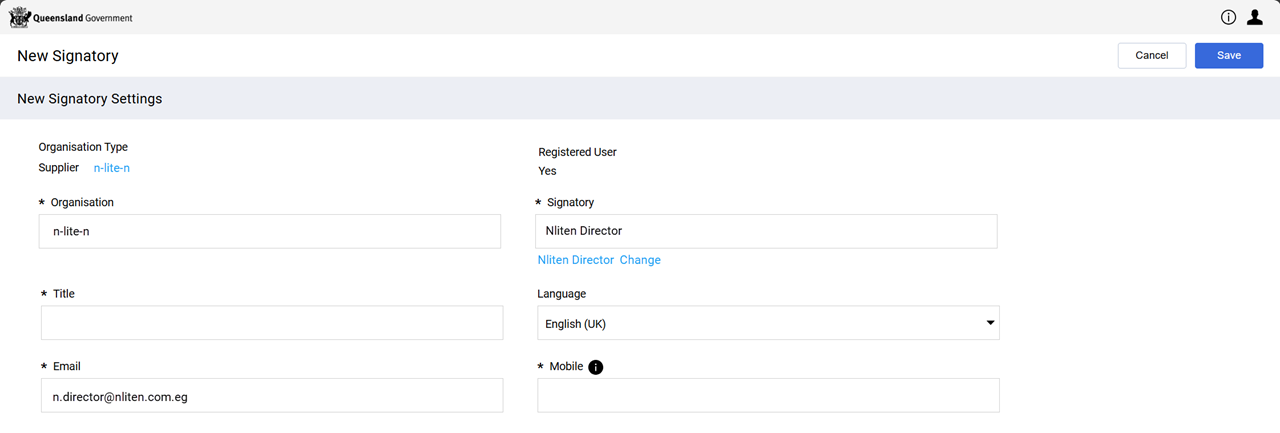
Task: Expand the Language dropdown
Action: pyautogui.click(x=768, y=323)
